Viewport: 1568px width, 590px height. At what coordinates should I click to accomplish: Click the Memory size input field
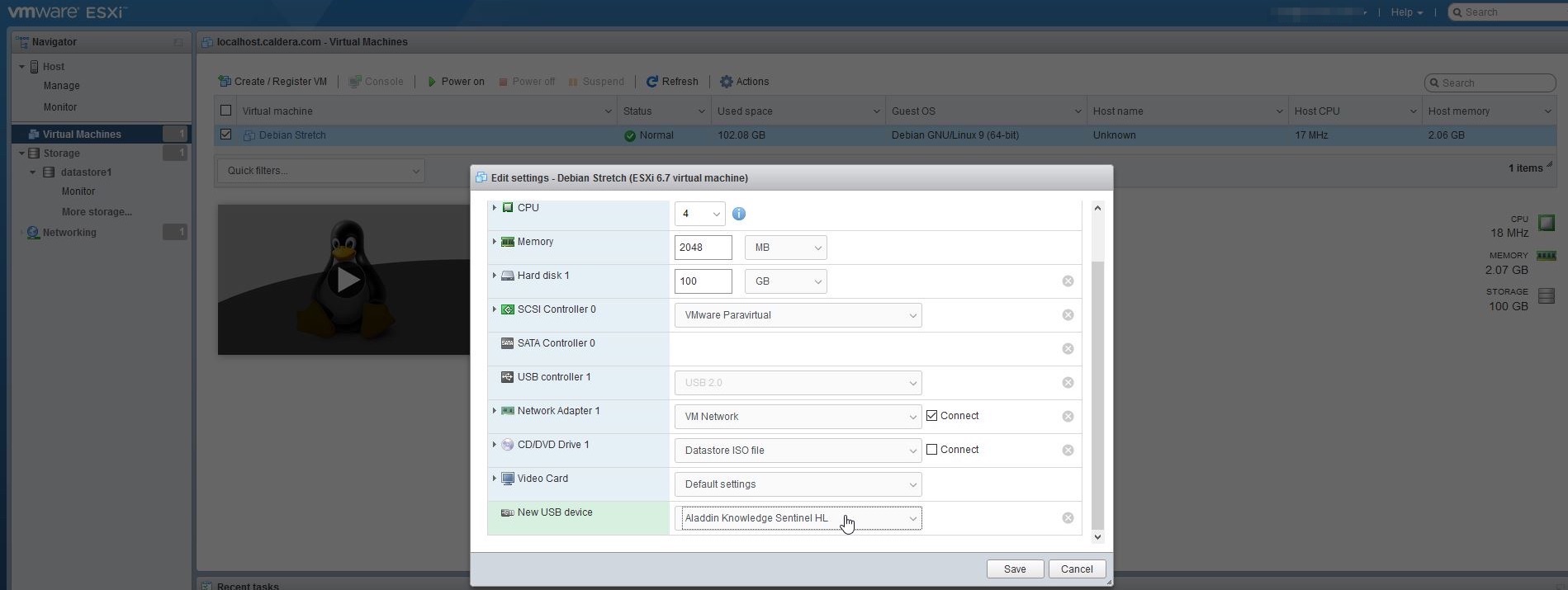[703, 248]
